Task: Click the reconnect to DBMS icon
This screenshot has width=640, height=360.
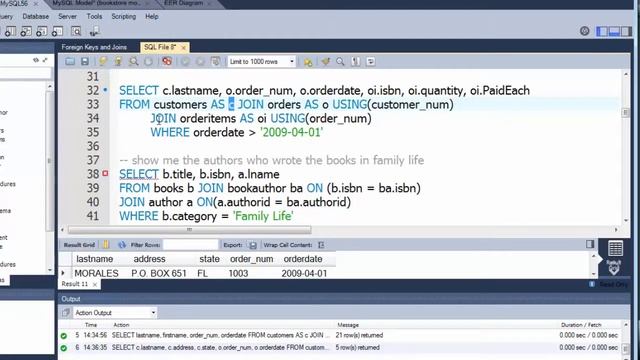Action: tap(95, 31)
